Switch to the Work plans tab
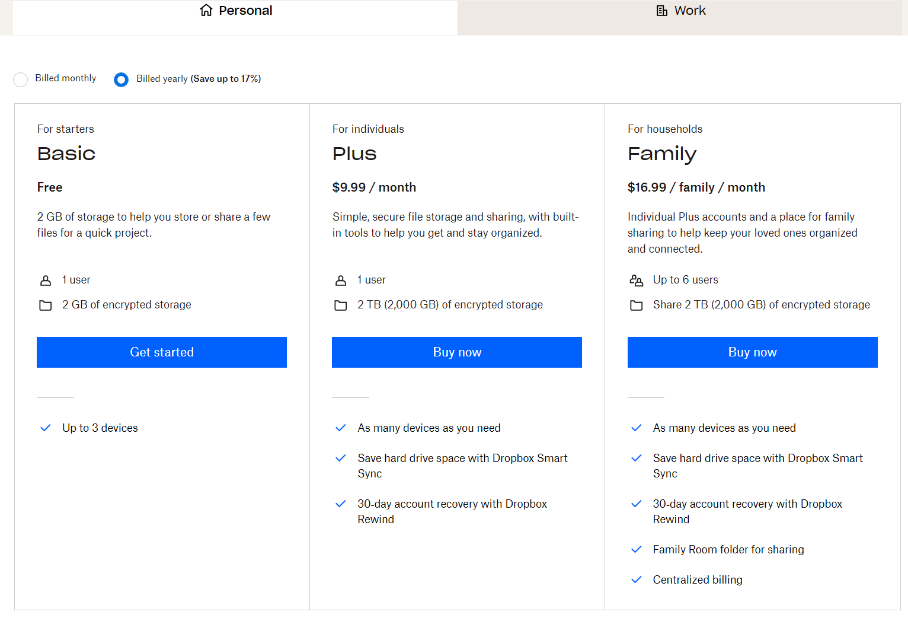908x618 pixels. (681, 12)
